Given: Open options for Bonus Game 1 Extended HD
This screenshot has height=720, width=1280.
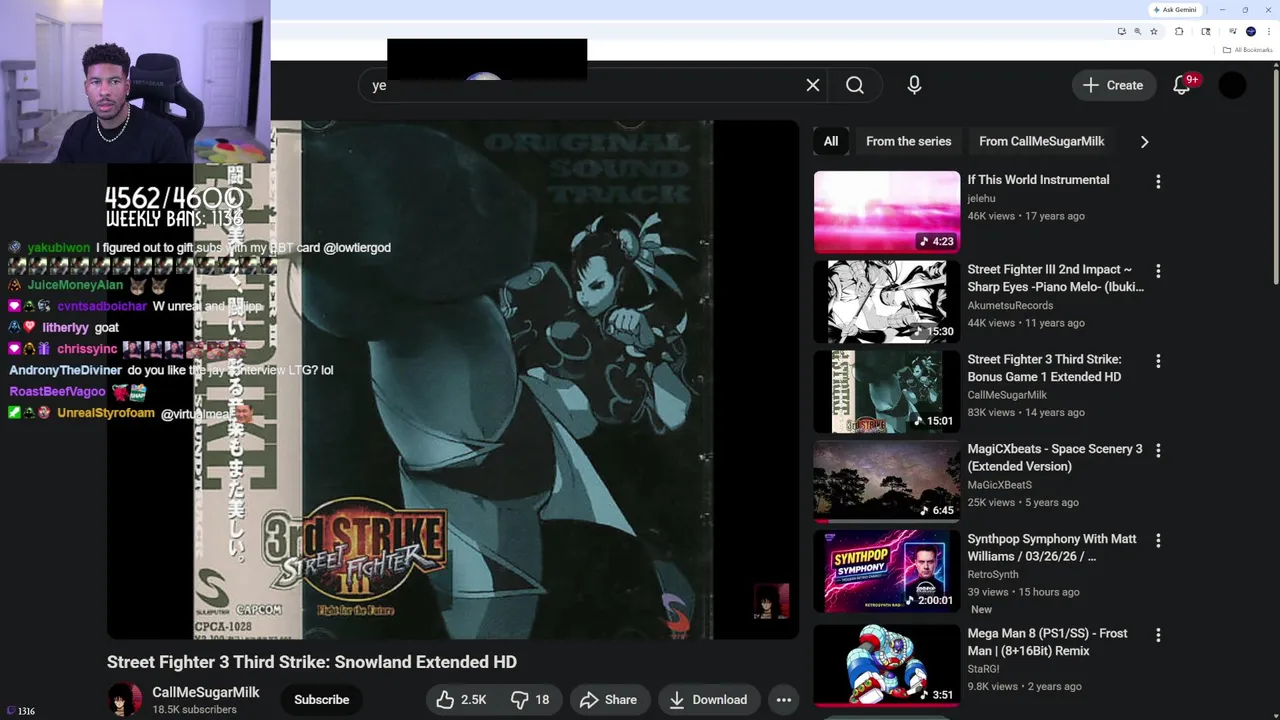Looking at the screenshot, I should pyautogui.click(x=1158, y=361).
